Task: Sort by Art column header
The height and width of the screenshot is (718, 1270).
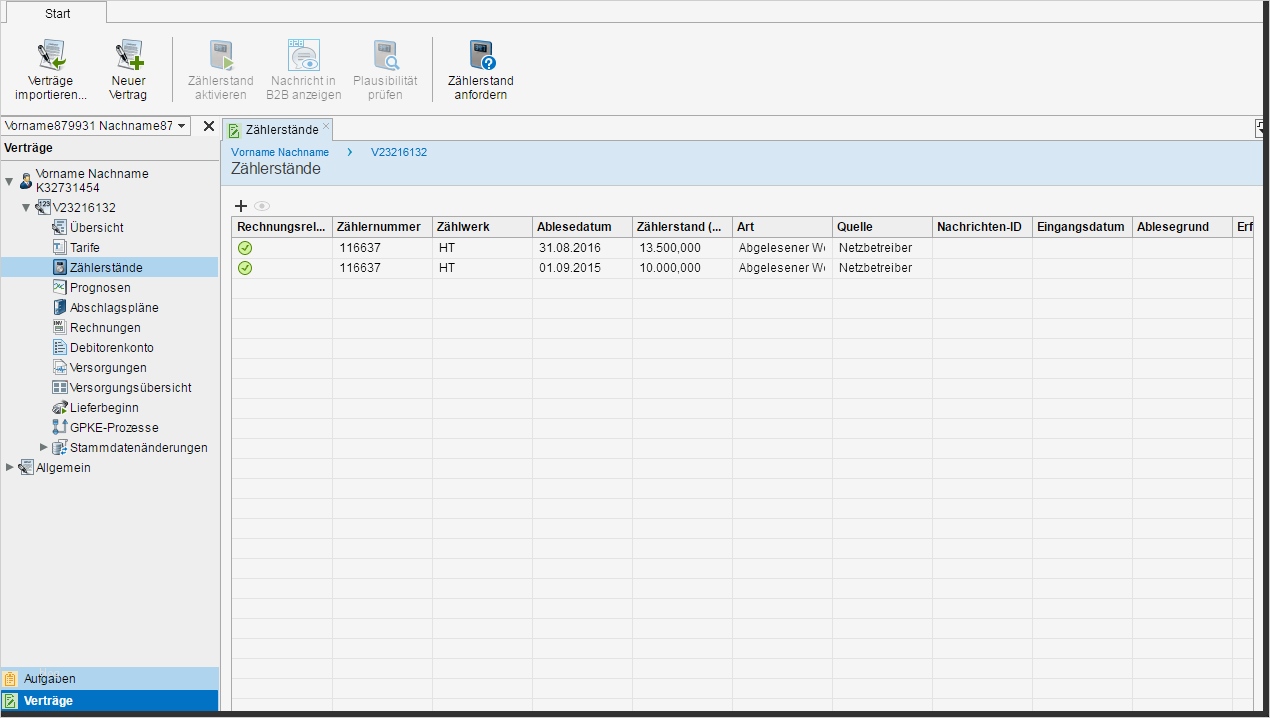Action: 782,227
